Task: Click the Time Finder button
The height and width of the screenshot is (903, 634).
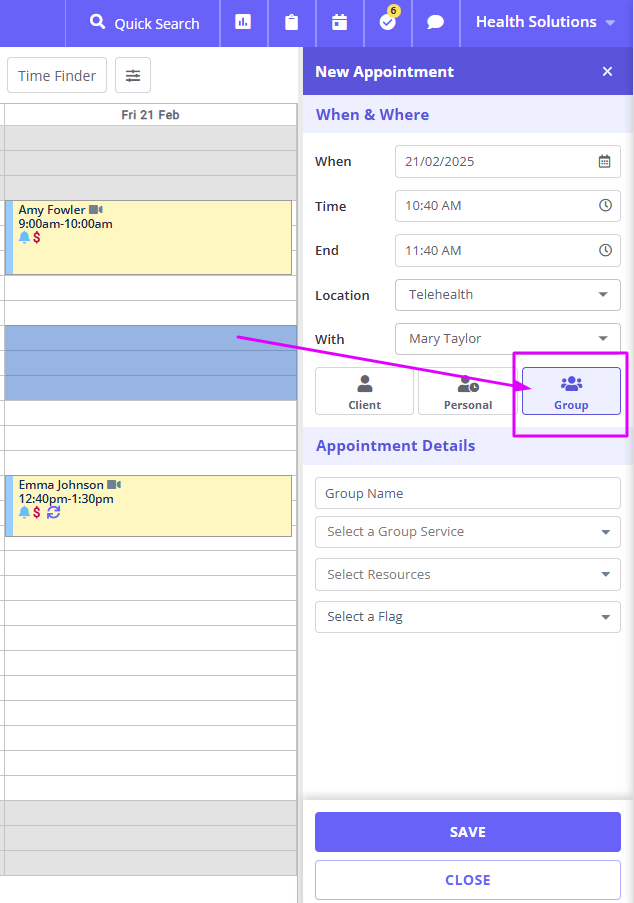Action: [x=57, y=75]
